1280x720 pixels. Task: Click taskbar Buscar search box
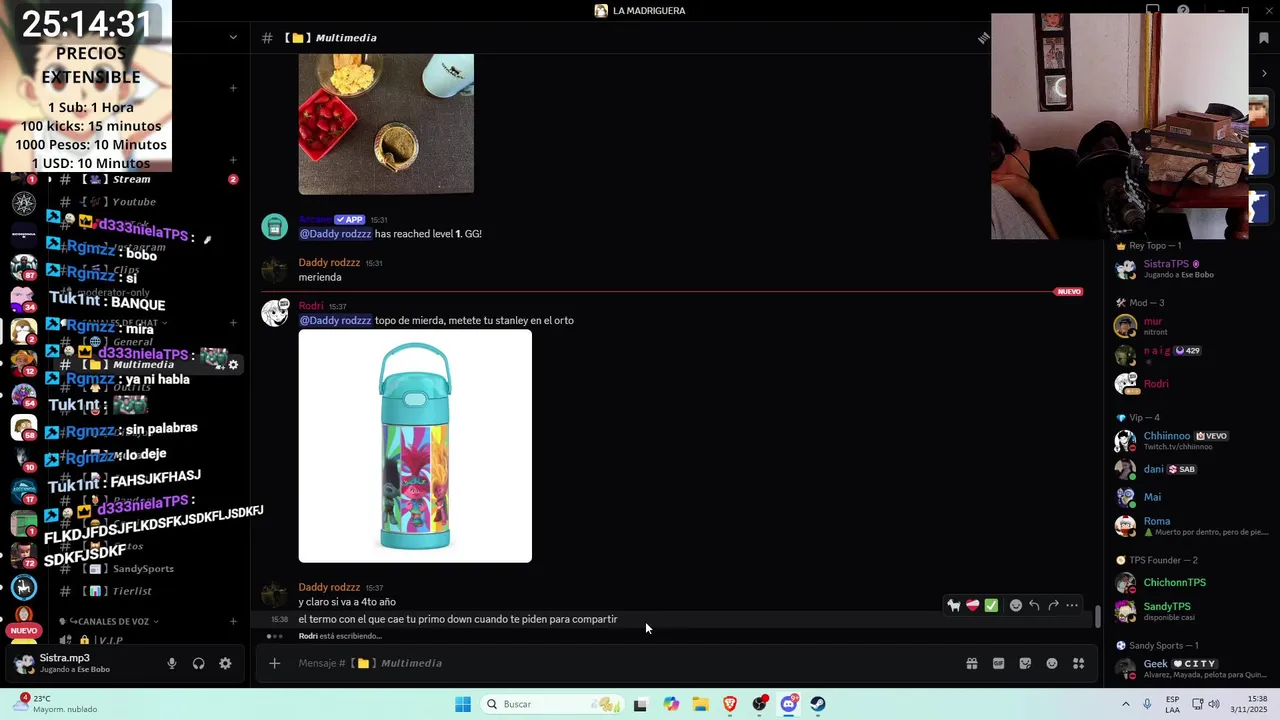(x=552, y=704)
